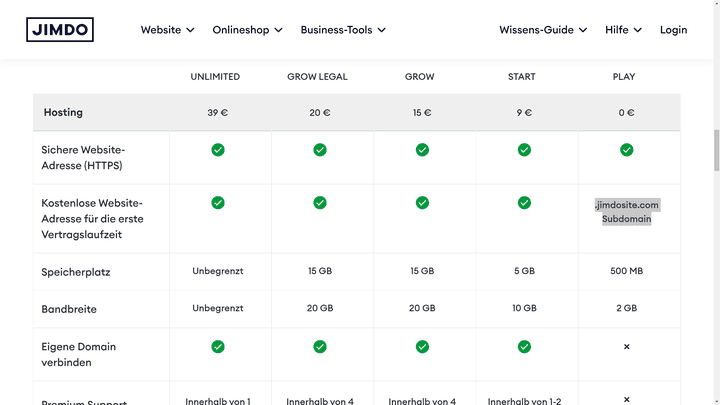
Task: Click the page vertical scrollbar
Action: [x=715, y=150]
